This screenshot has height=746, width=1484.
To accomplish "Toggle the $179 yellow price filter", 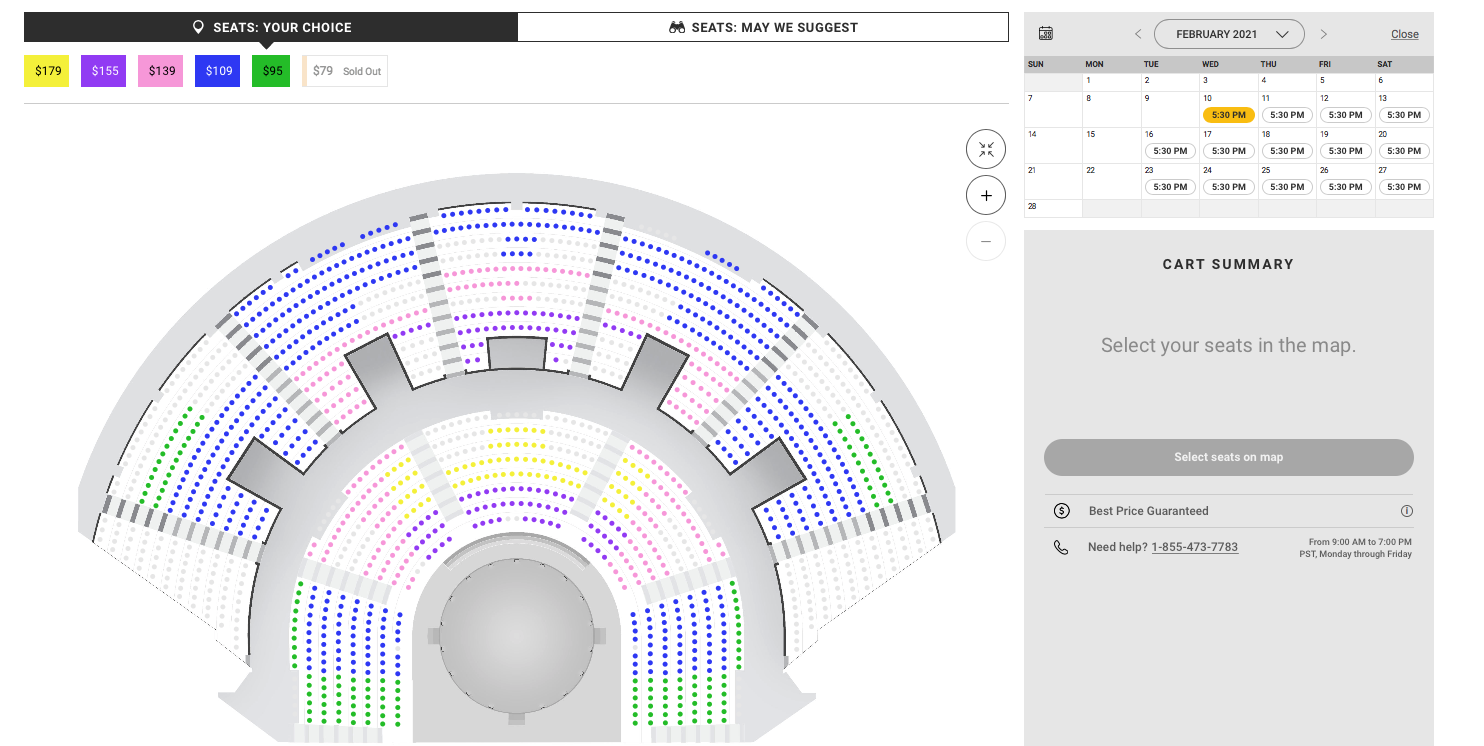I will (x=47, y=71).
